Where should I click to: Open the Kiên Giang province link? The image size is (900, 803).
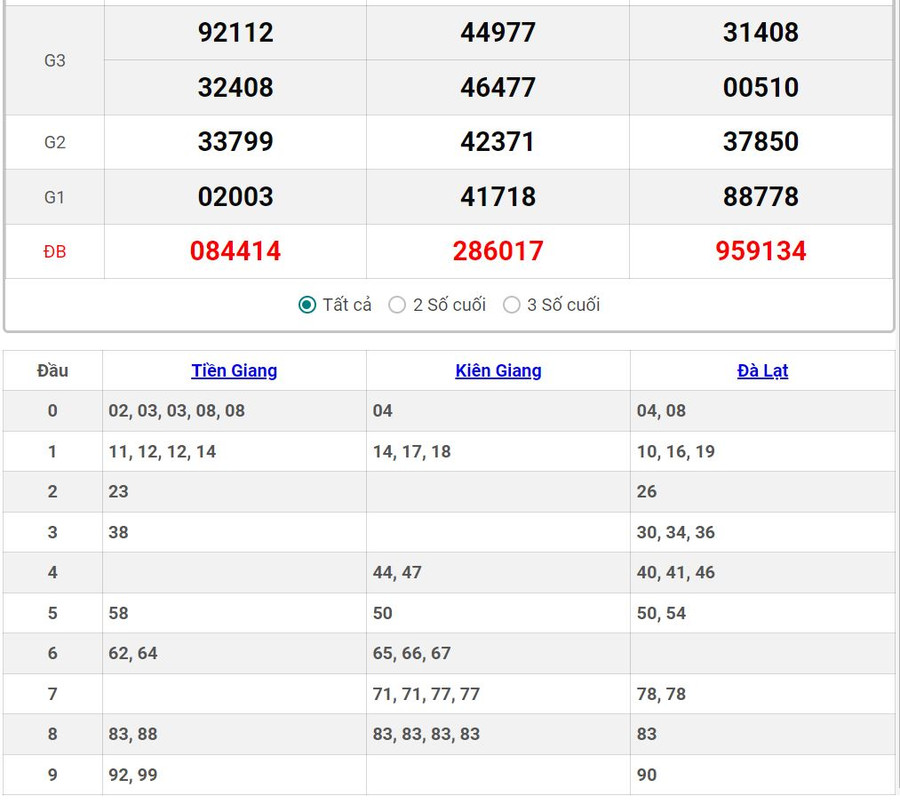pos(498,371)
